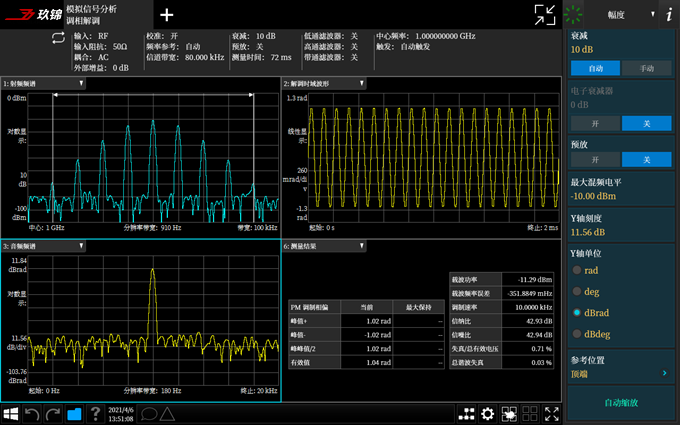Click the left bandwidth marker in RF spectrum
This screenshot has width=680, height=425.
pos(52,158)
